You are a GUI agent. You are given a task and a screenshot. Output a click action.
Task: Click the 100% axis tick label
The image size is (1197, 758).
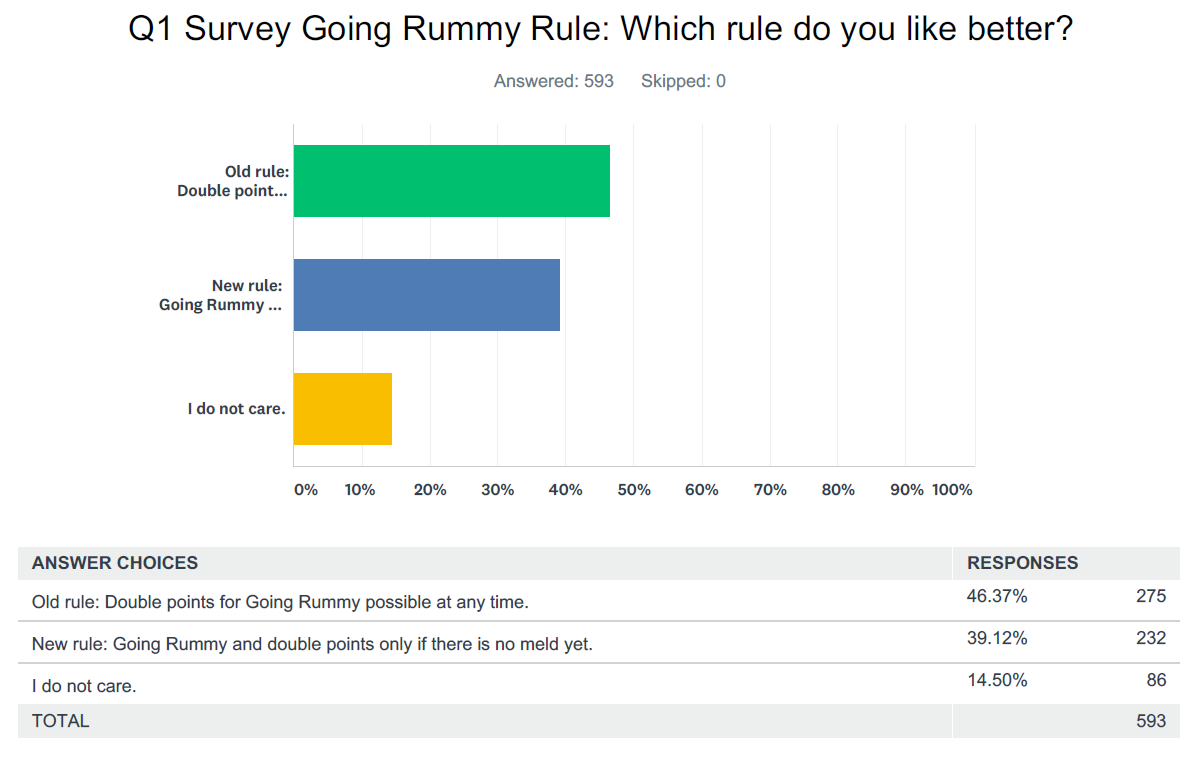(x=952, y=490)
